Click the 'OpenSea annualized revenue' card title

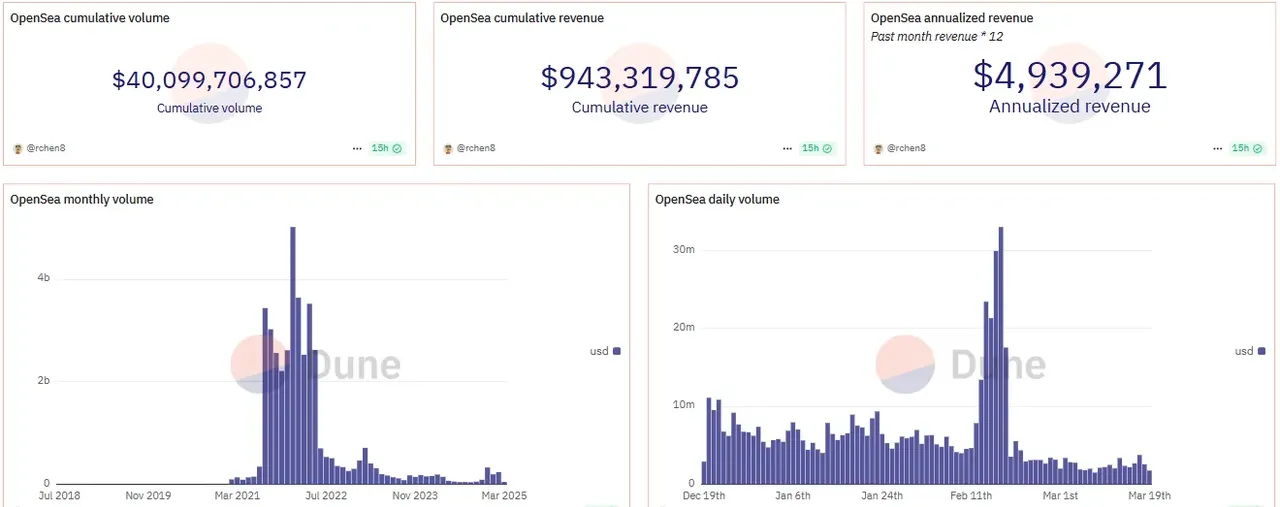pyautogui.click(x=952, y=18)
